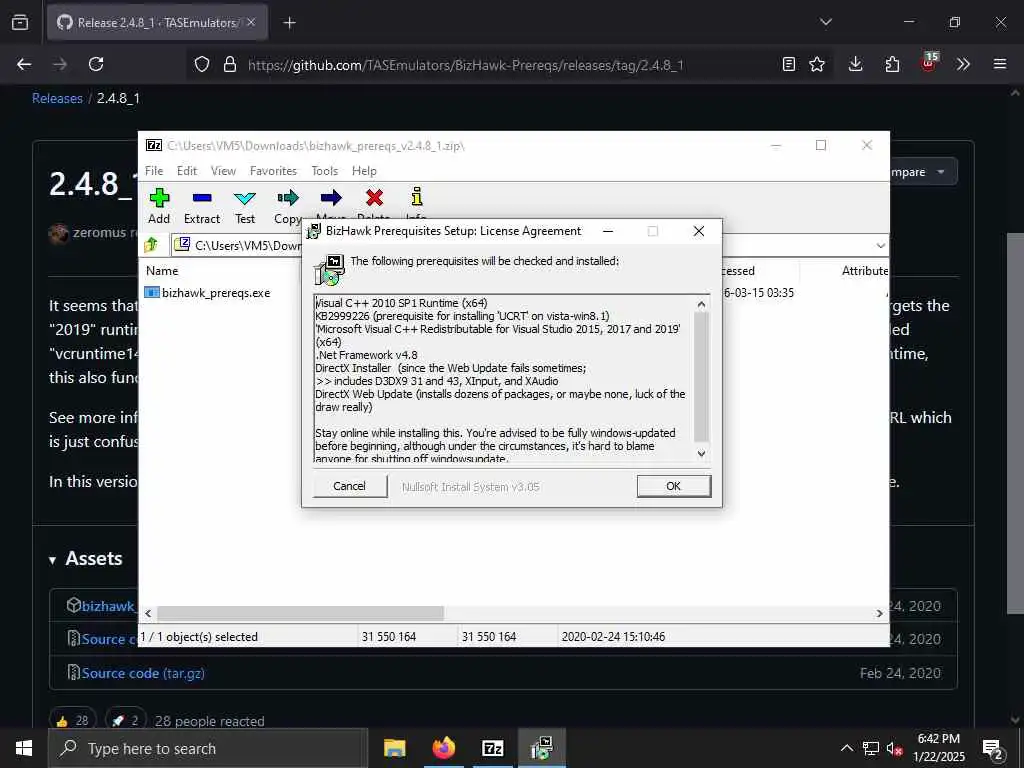
Task: Open the Firefox extensions puzzle icon
Action: (892, 64)
